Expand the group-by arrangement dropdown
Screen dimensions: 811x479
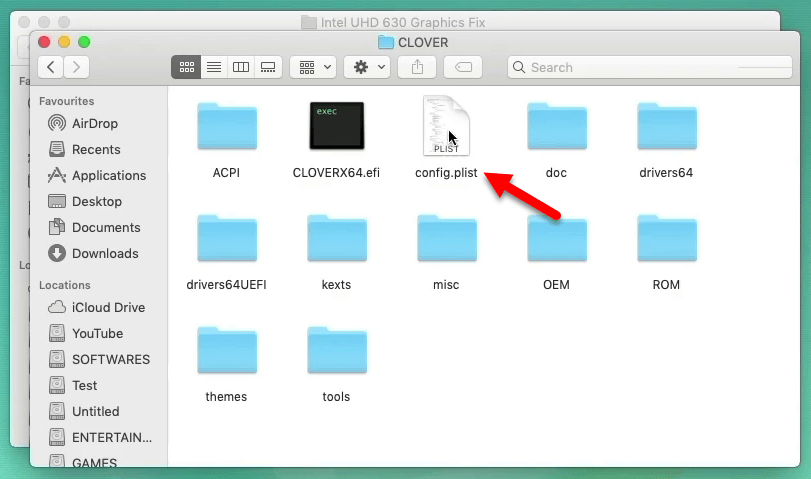(313, 67)
